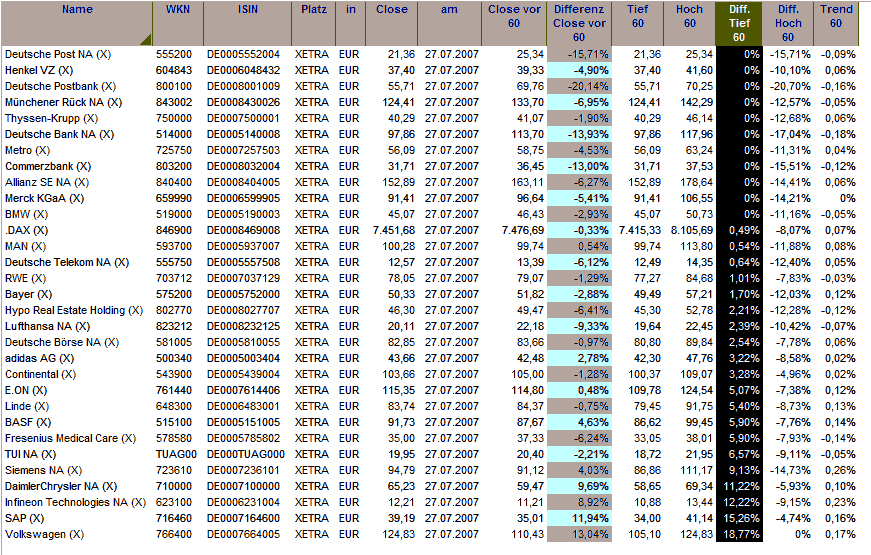
Task: Select Infineon Technologies NA (X) name cell
Action: click(x=75, y=502)
